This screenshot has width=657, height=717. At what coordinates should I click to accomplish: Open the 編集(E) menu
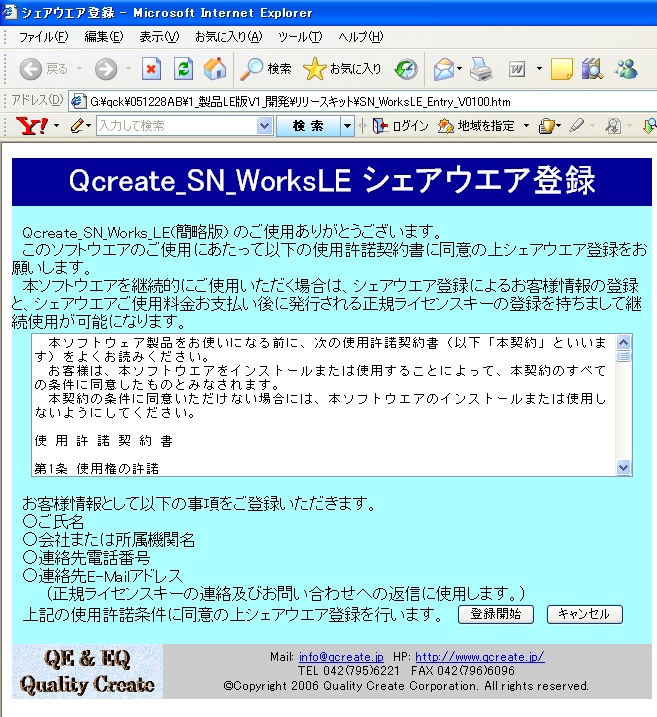(x=104, y=37)
